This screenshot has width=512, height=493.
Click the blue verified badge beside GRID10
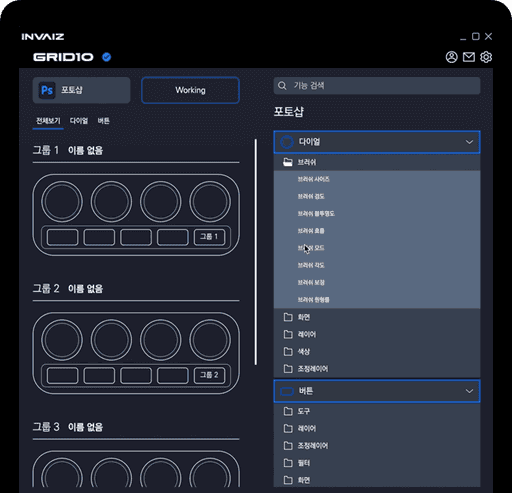[x=106, y=57]
